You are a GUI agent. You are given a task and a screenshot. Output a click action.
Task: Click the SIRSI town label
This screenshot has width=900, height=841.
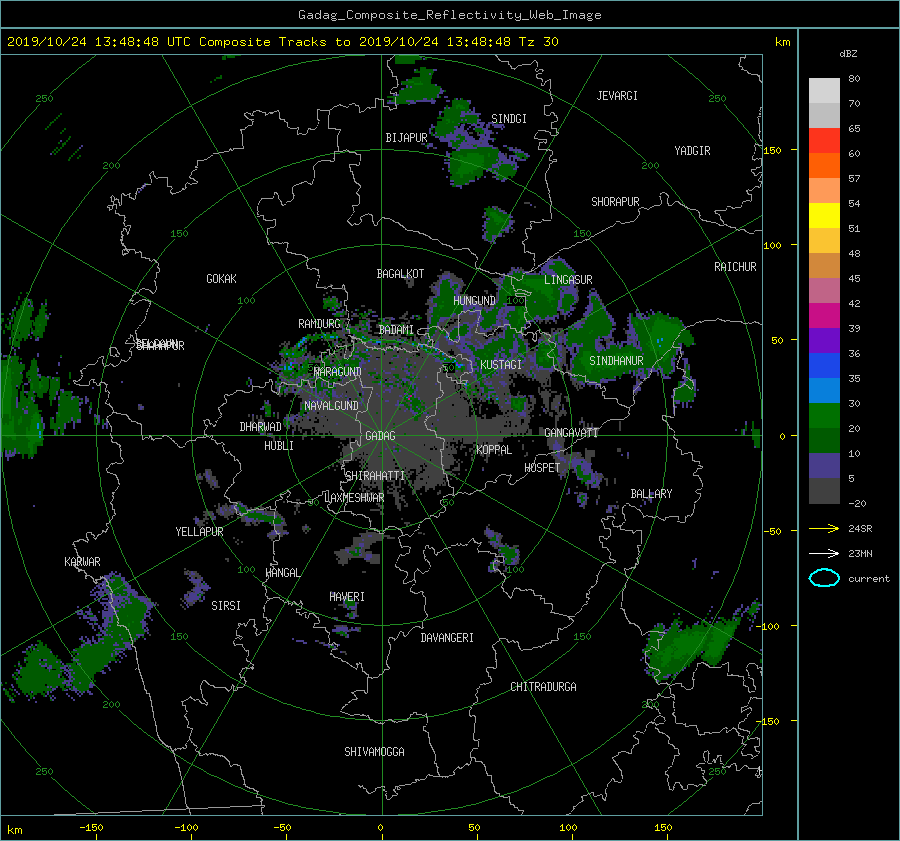click(x=226, y=606)
